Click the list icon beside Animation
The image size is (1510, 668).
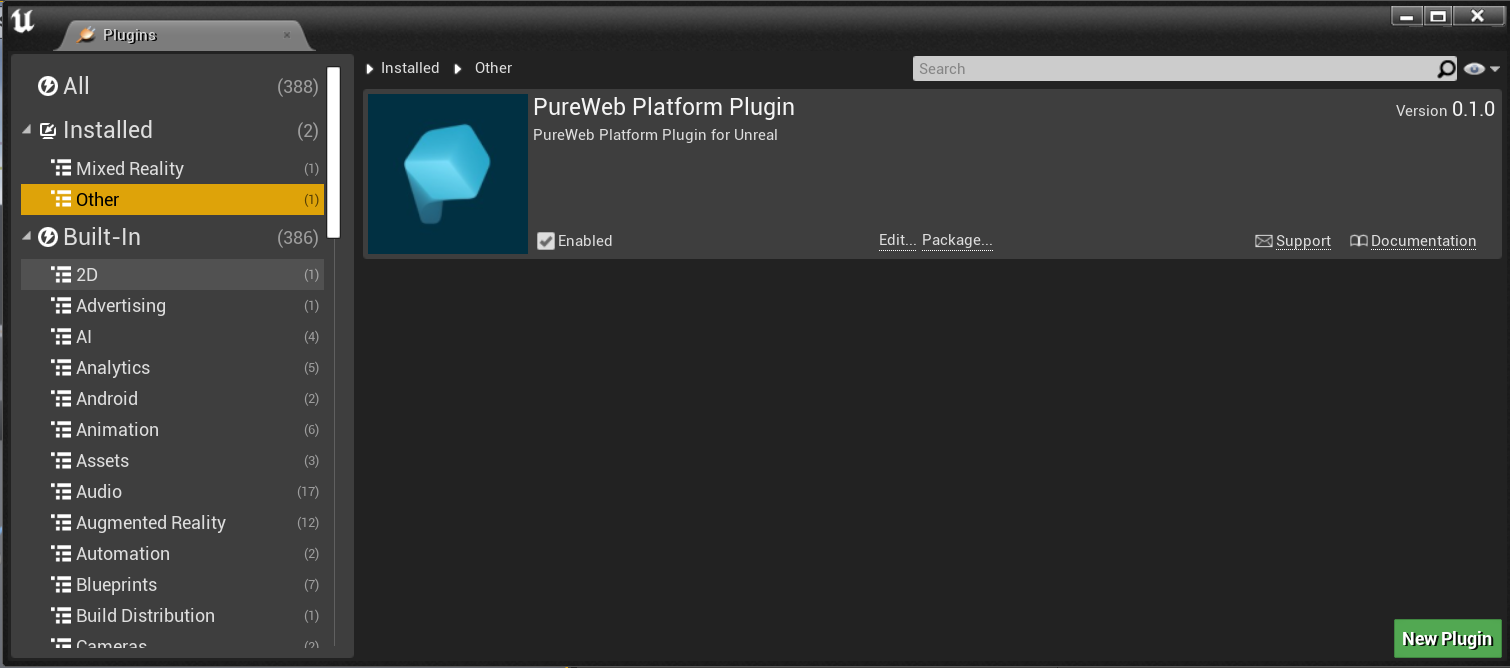pos(61,429)
